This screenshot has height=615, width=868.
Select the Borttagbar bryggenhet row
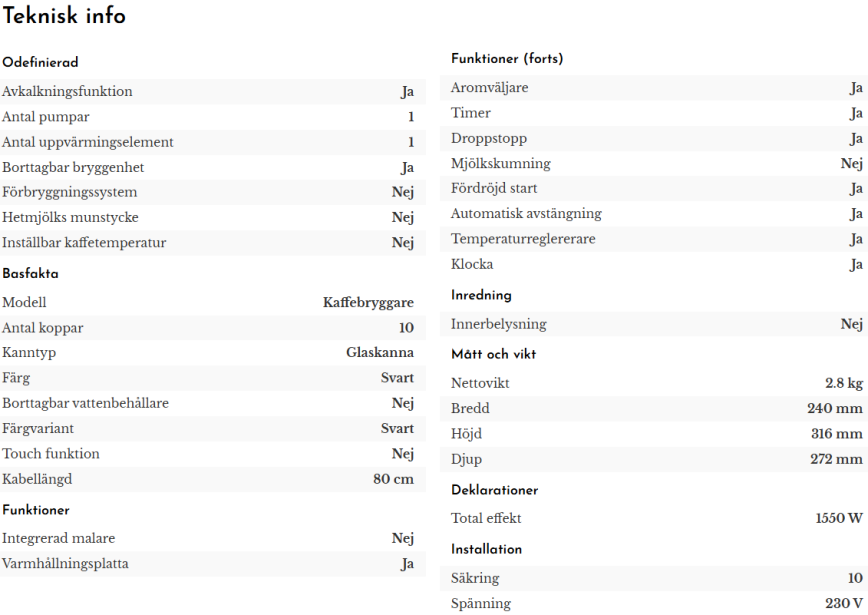click(x=213, y=167)
